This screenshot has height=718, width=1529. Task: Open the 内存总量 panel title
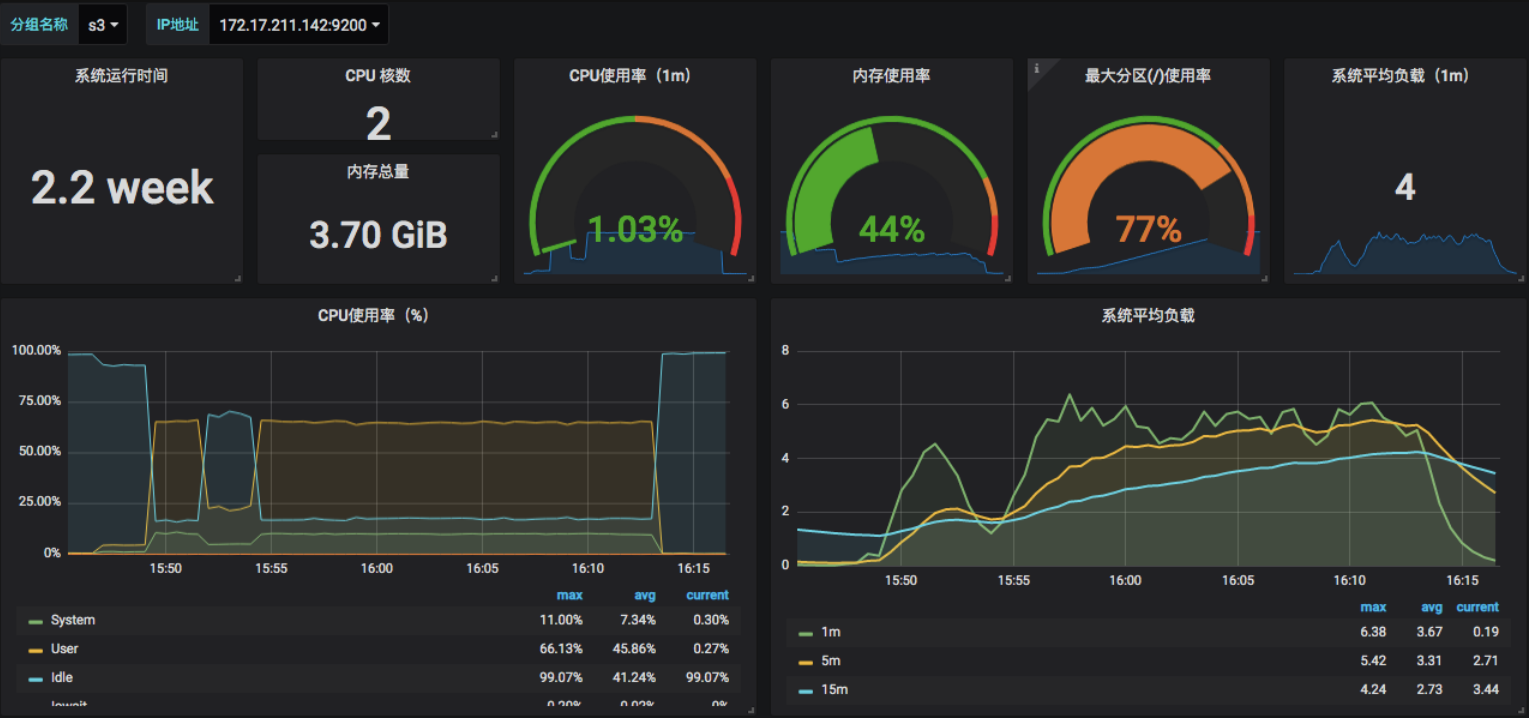(378, 172)
